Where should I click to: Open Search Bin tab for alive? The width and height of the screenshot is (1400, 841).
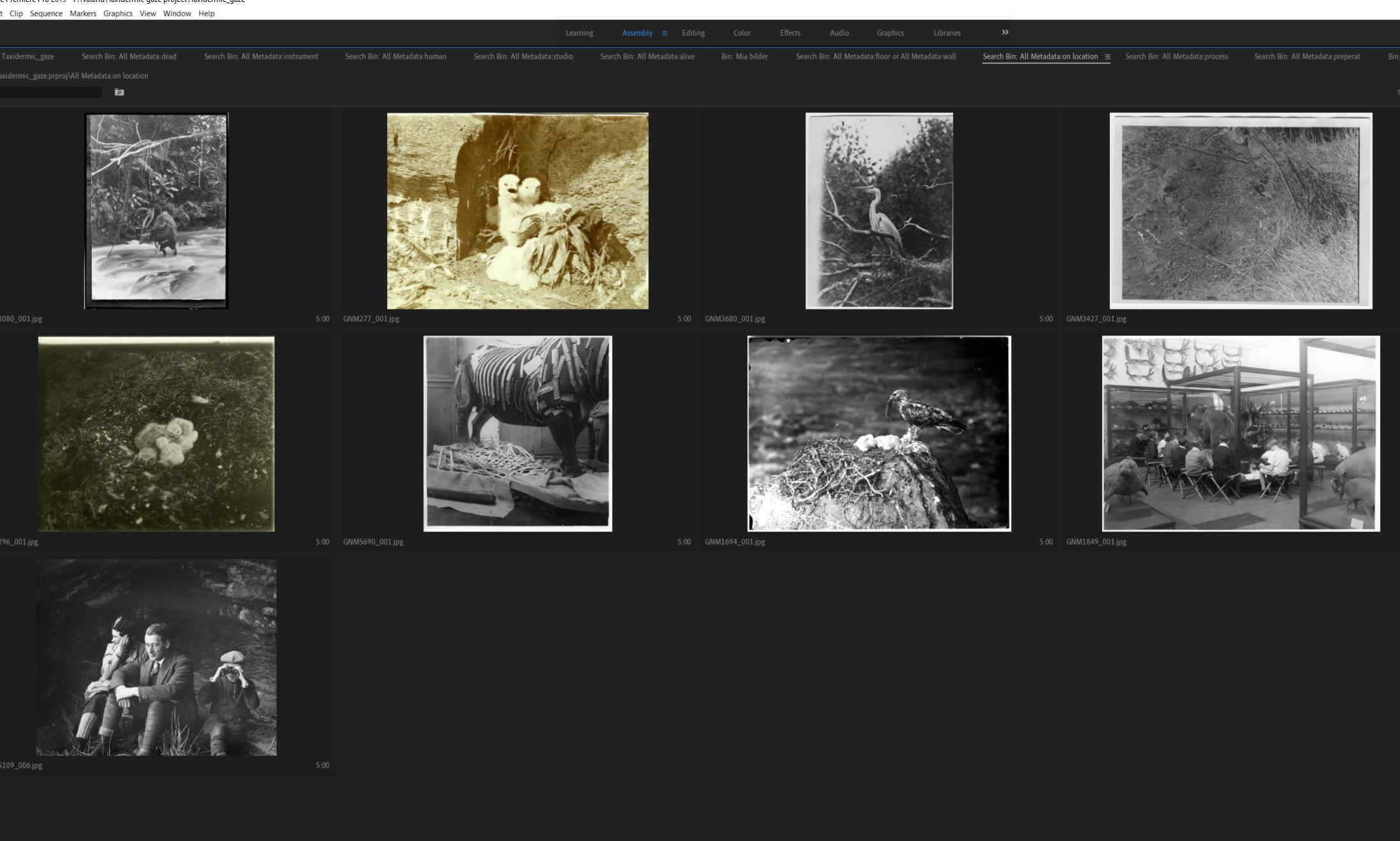pos(647,57)
